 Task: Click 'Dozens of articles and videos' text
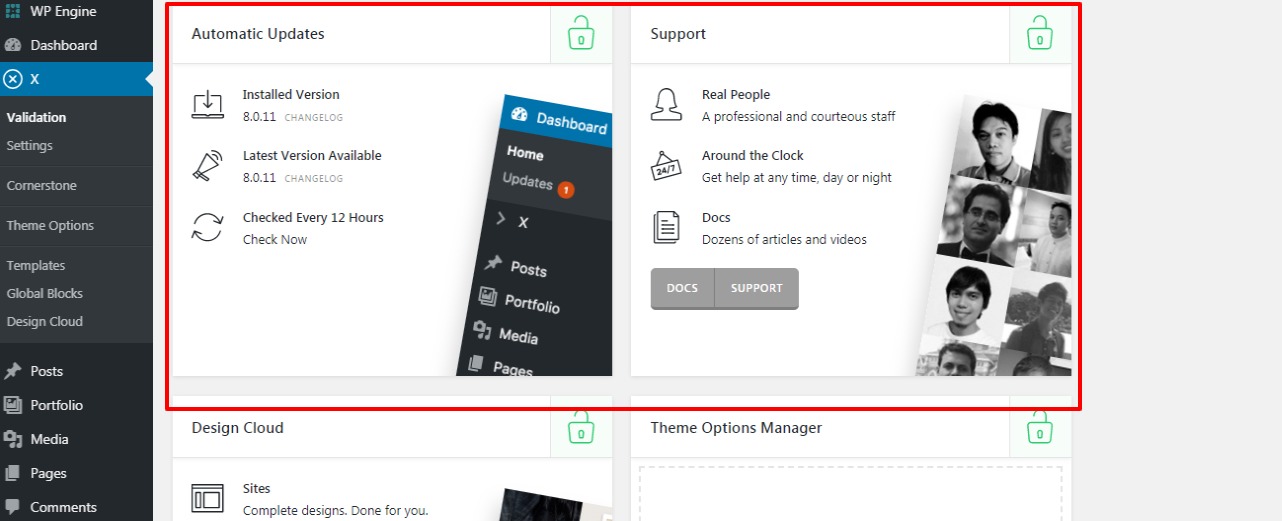784,239
